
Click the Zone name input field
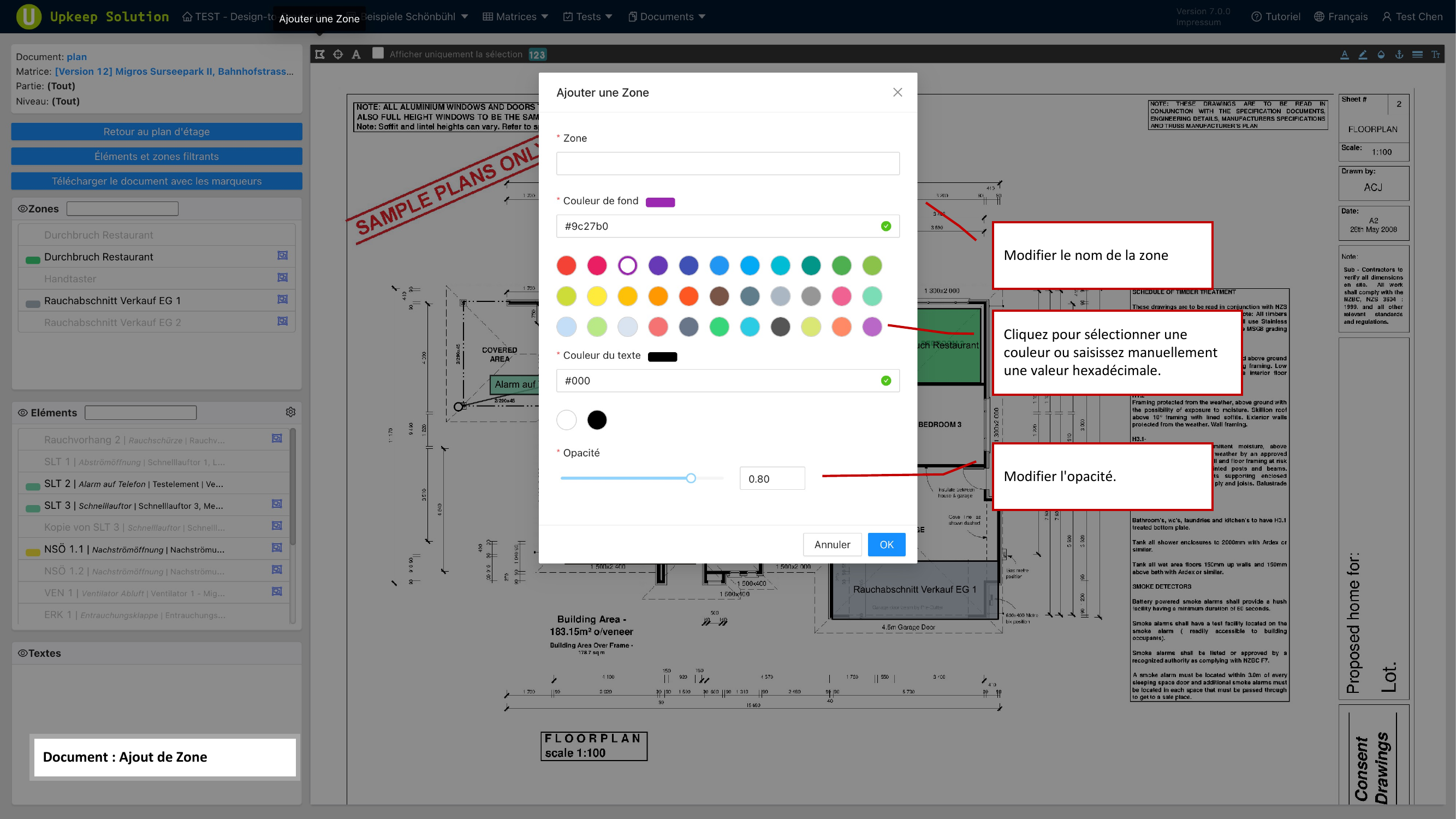(727, 163)
